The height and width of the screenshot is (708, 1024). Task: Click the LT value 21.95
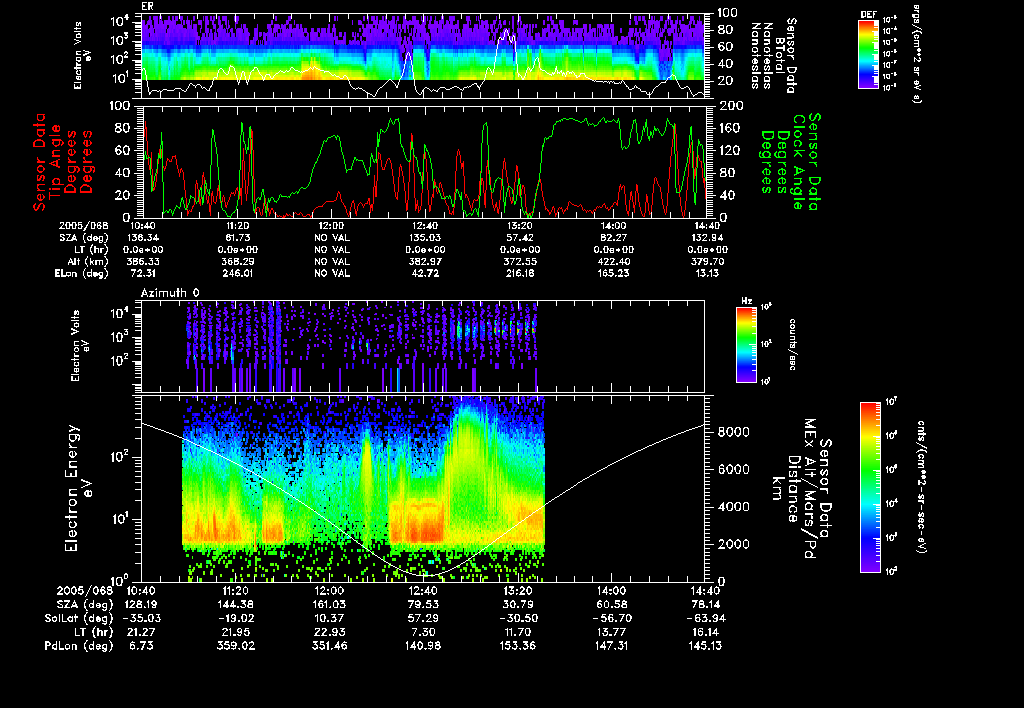click(236, 632)
